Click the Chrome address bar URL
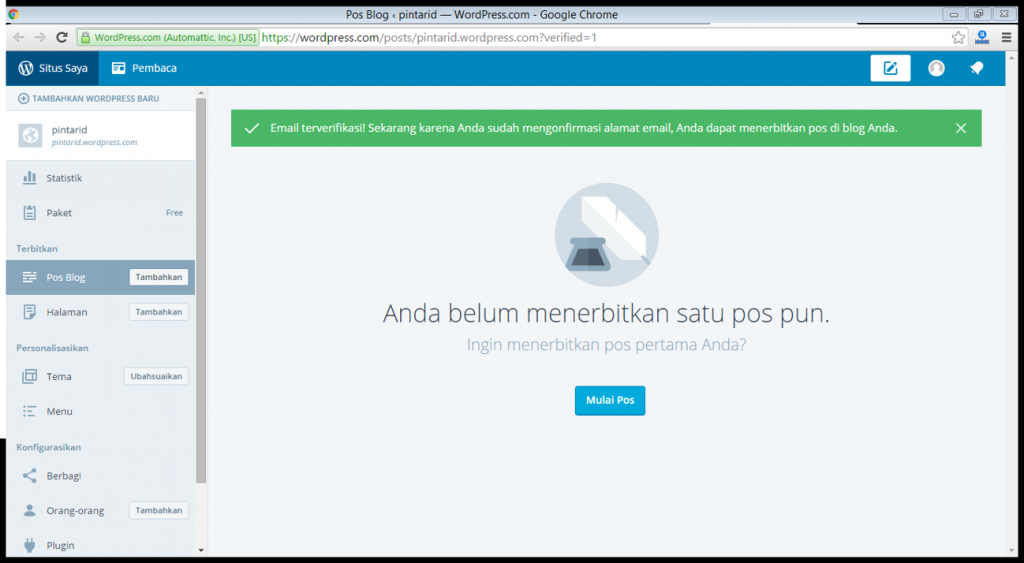Screen dimensions: 1024x563 pyautogui.click(x=429, y=37)
